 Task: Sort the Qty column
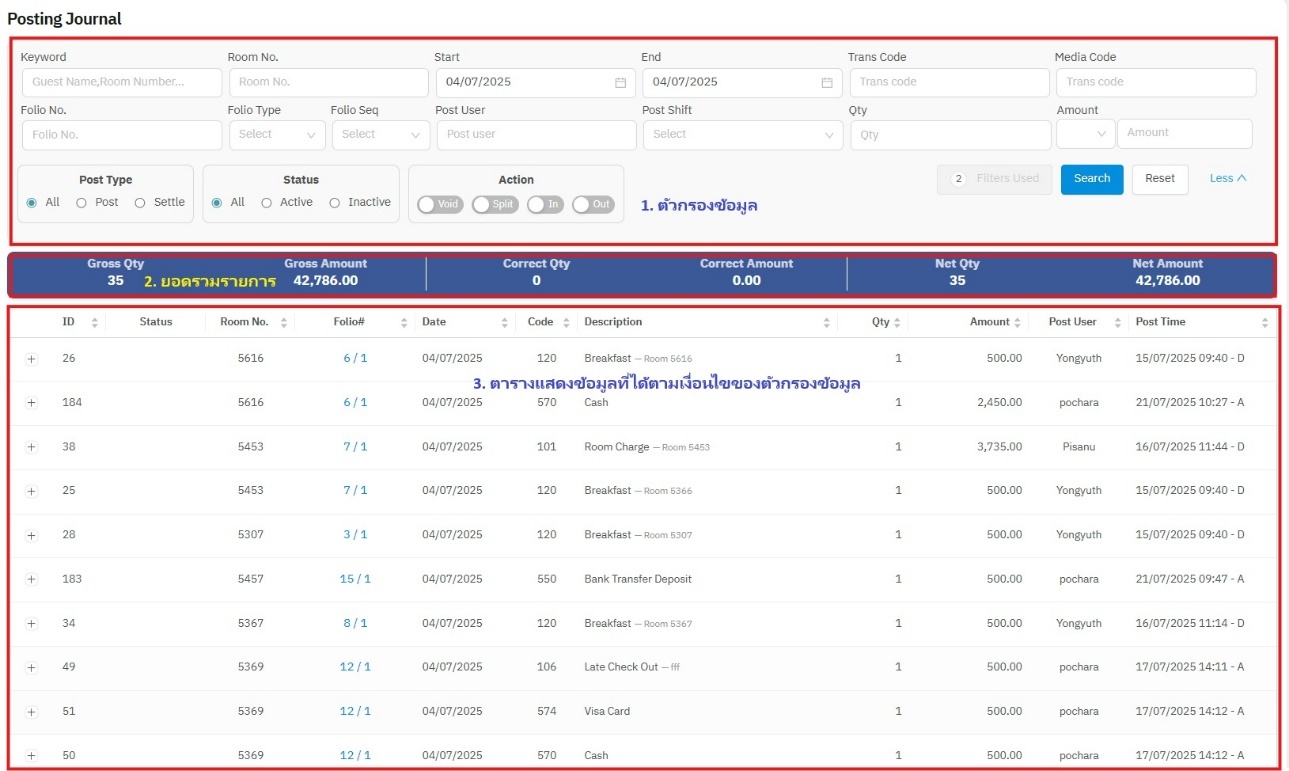click(x=897, y=322)
